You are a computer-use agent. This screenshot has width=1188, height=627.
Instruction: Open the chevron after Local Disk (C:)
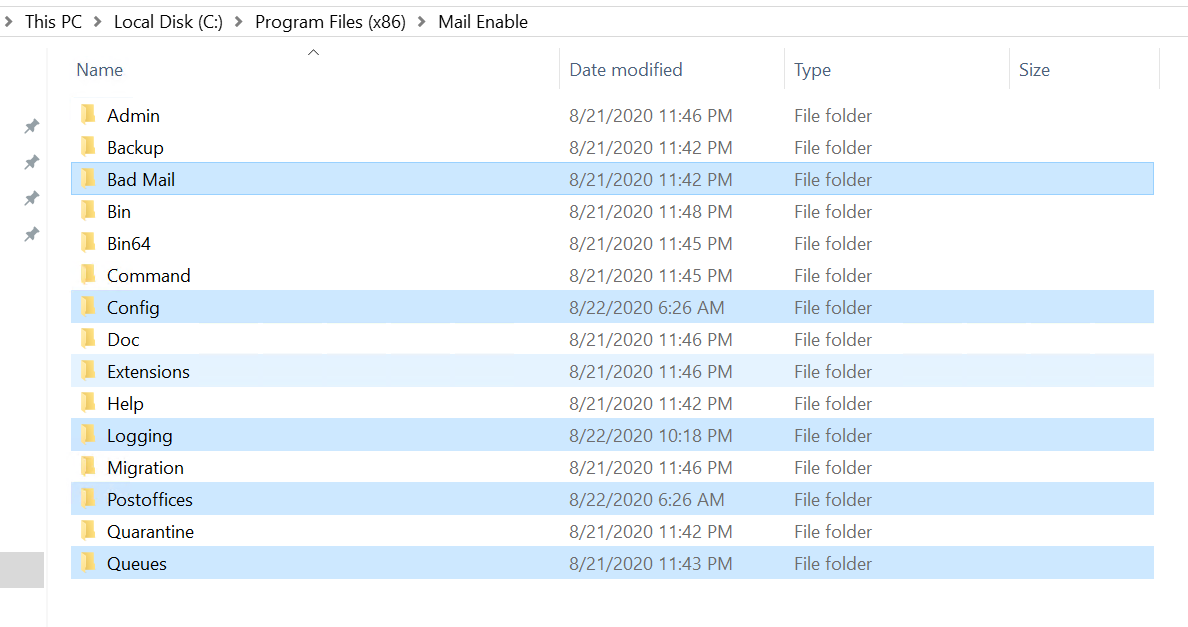(239, 22)
